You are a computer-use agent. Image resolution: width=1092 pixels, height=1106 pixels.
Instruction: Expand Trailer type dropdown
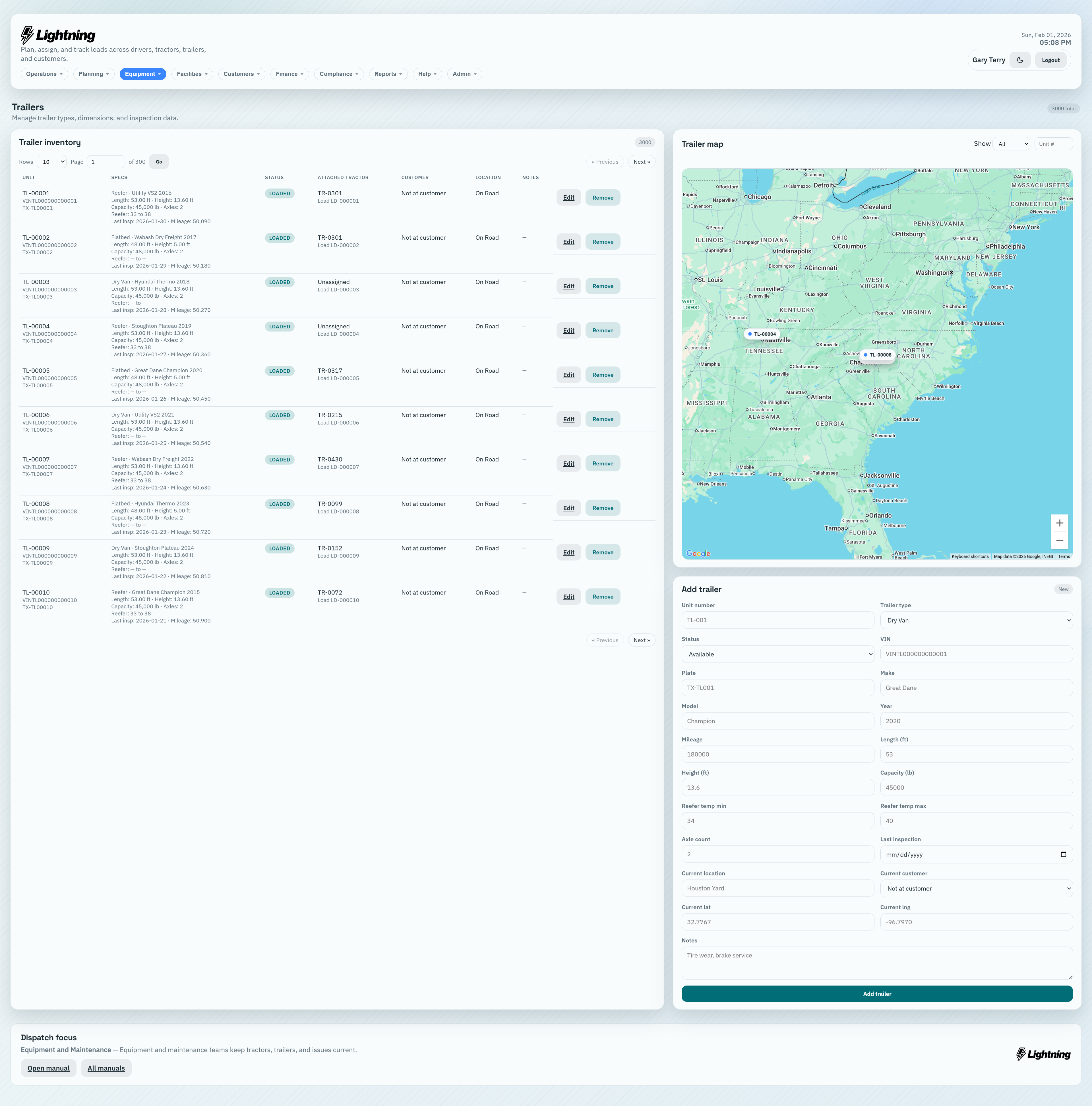pos(976,620)
